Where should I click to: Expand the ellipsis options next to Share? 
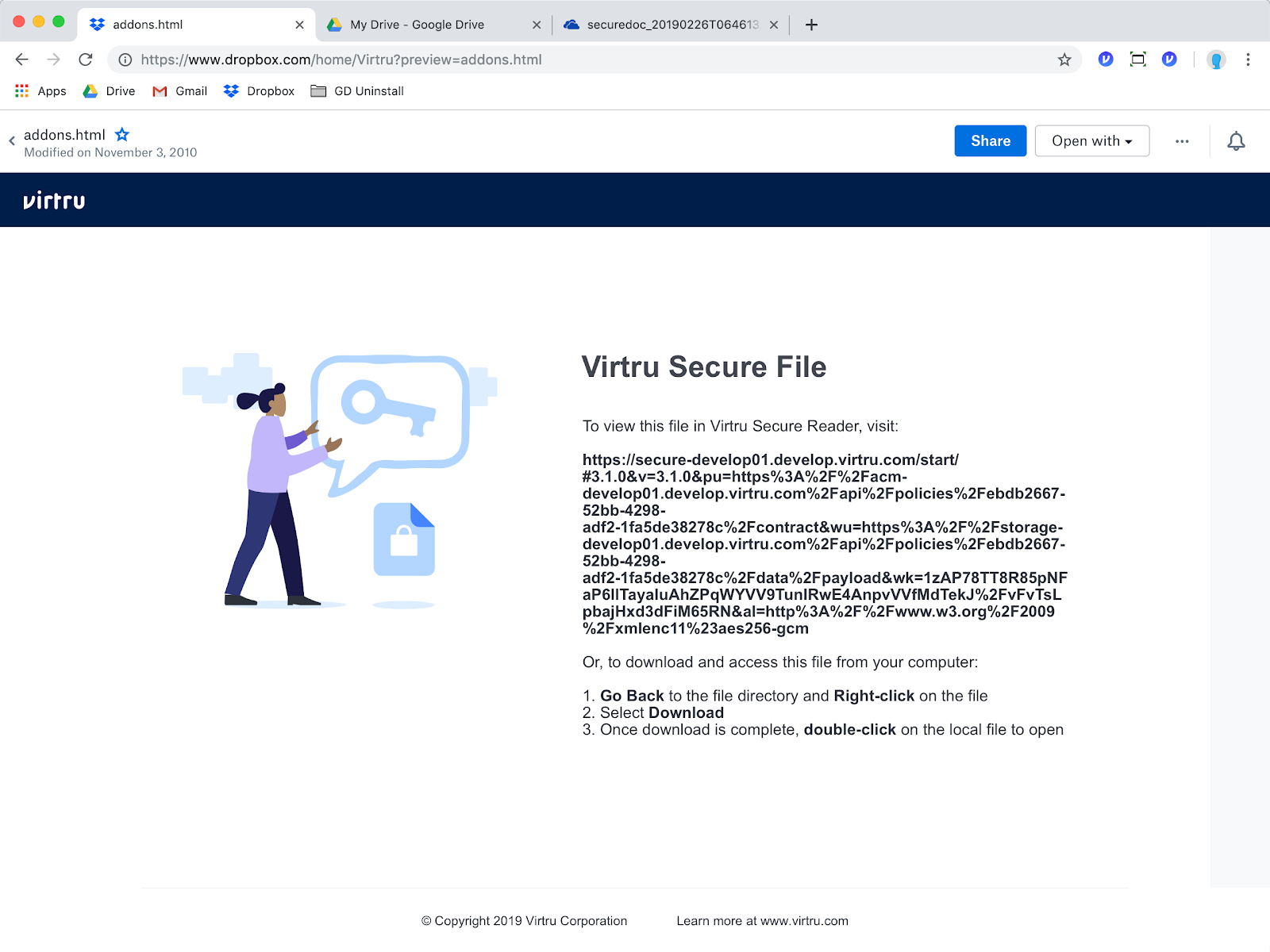(1182, 140)
